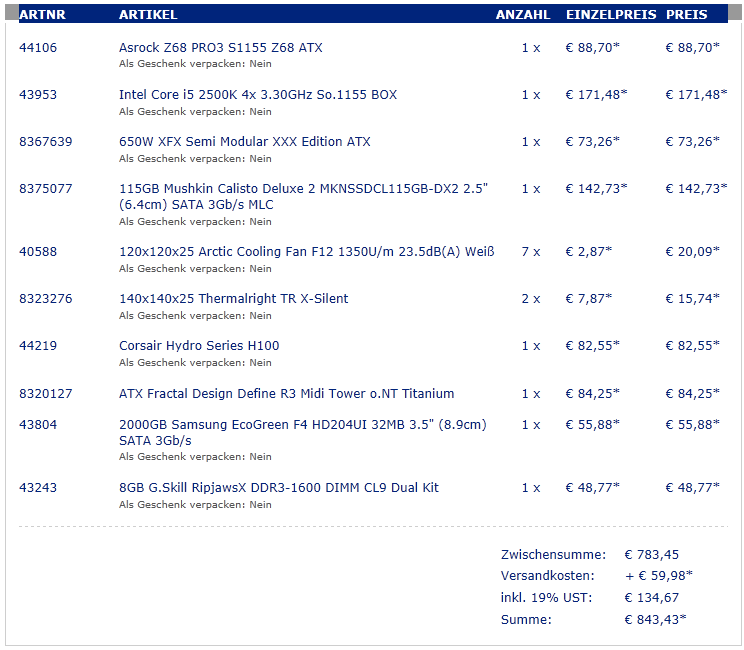744x650 pixels.
Task: Click unit price € 2,87
Action: point(589,251)
